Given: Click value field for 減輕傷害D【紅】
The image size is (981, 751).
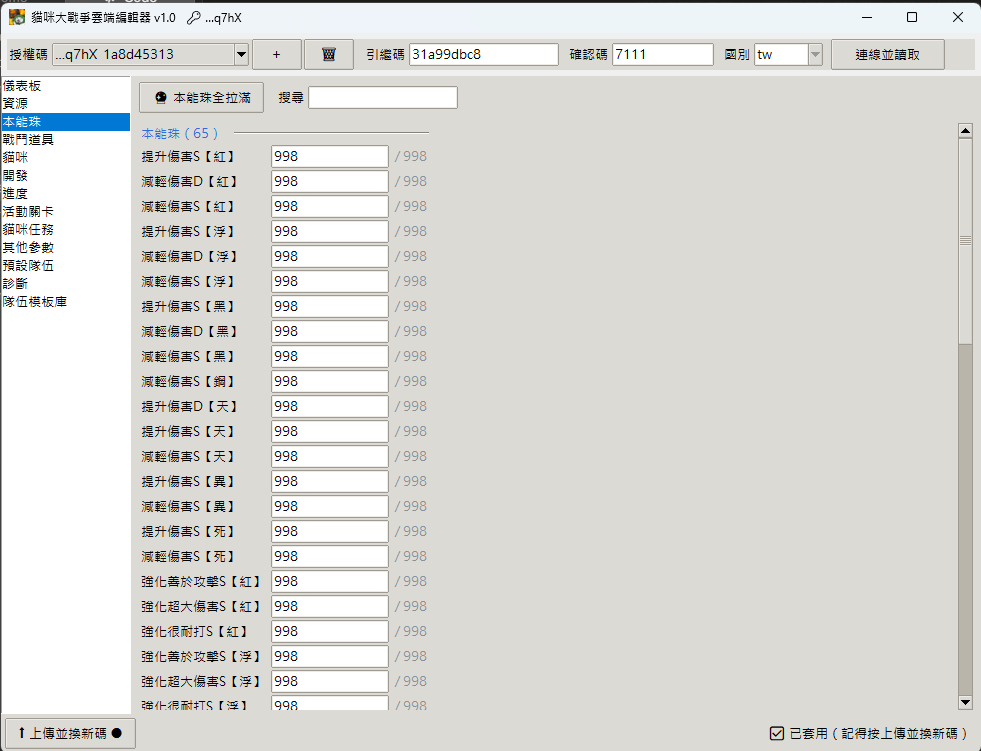Looking at the screenshot, I should point(330,181).
